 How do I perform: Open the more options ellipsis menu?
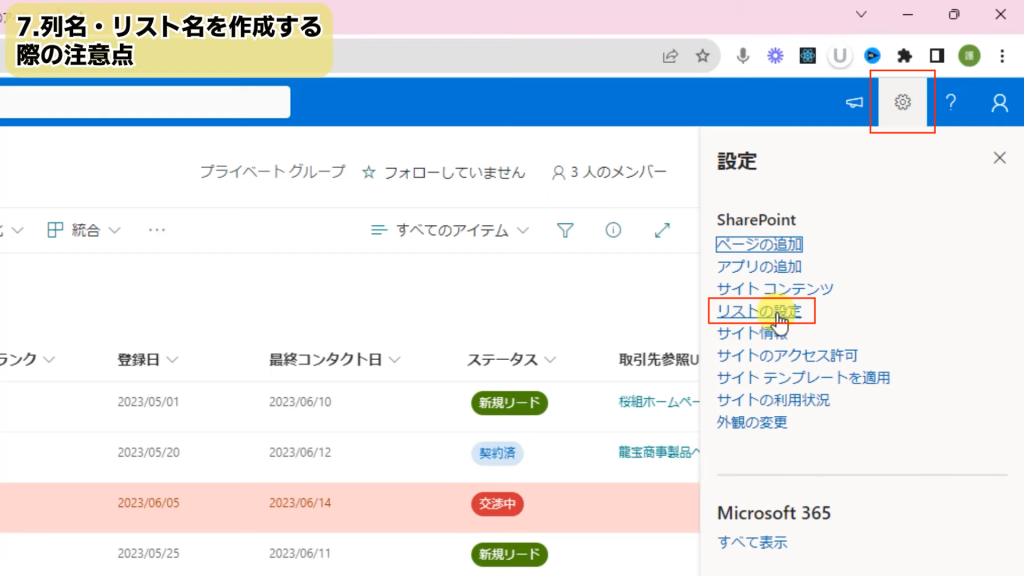click(x=156, y=230)
